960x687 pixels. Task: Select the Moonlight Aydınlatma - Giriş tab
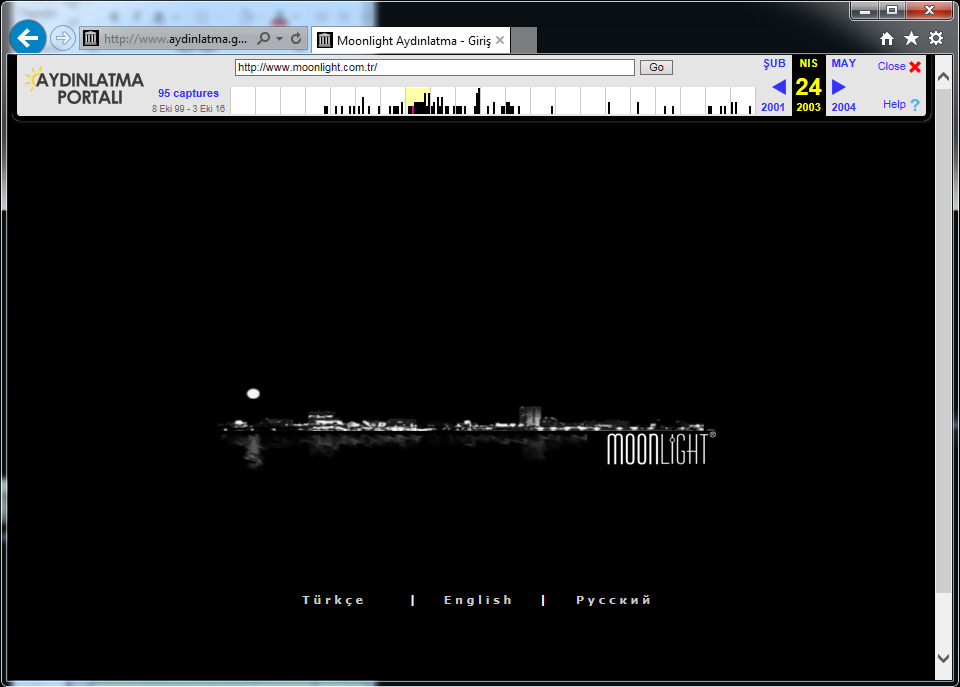[411, 40]
